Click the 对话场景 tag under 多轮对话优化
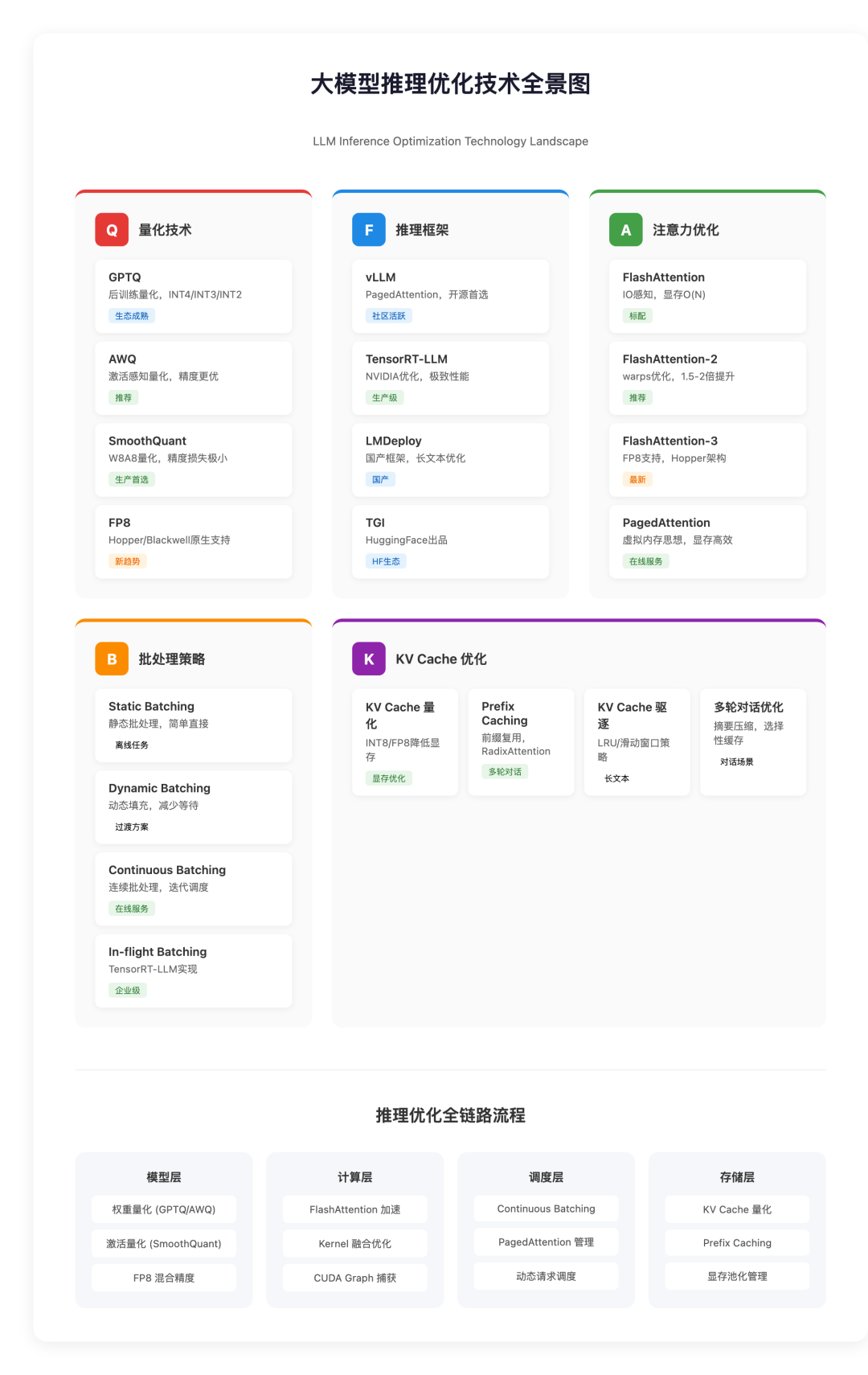The height and width of the screenshot is (1375, 868). click(737, 761)
